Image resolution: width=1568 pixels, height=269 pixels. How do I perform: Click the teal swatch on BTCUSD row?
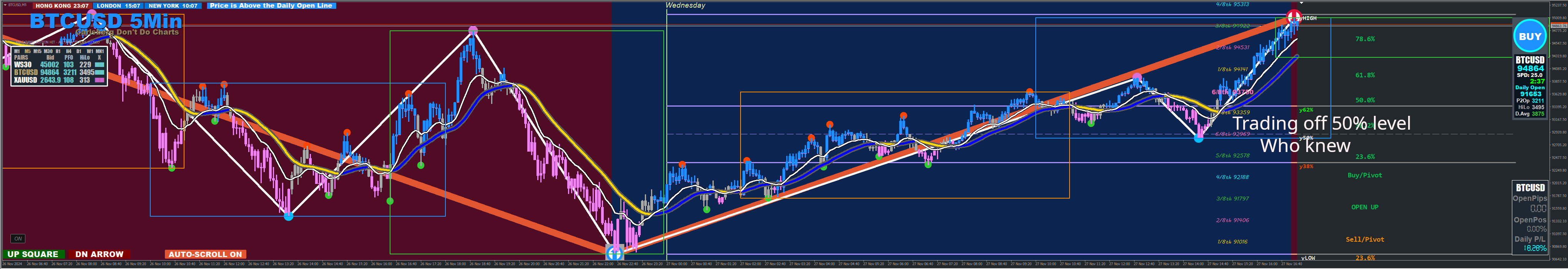click(x=99, y=72)
